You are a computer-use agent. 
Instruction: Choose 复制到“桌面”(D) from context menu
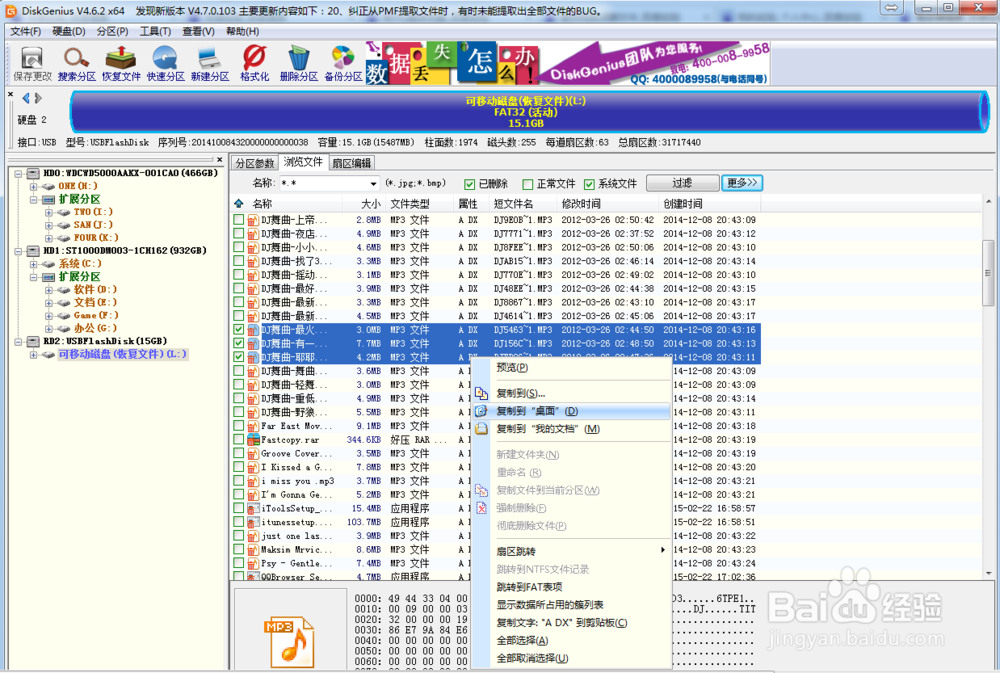tap(571, 411)
